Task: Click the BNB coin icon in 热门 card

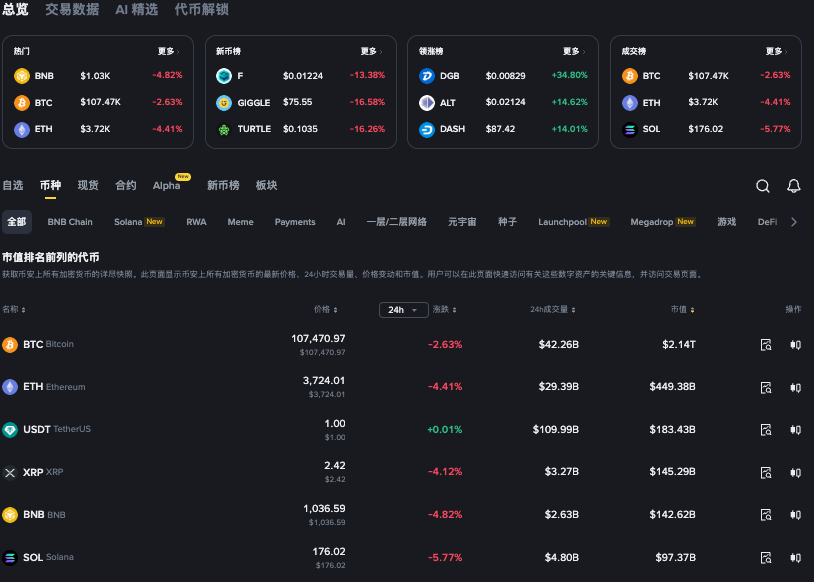Action: (21, 75)
